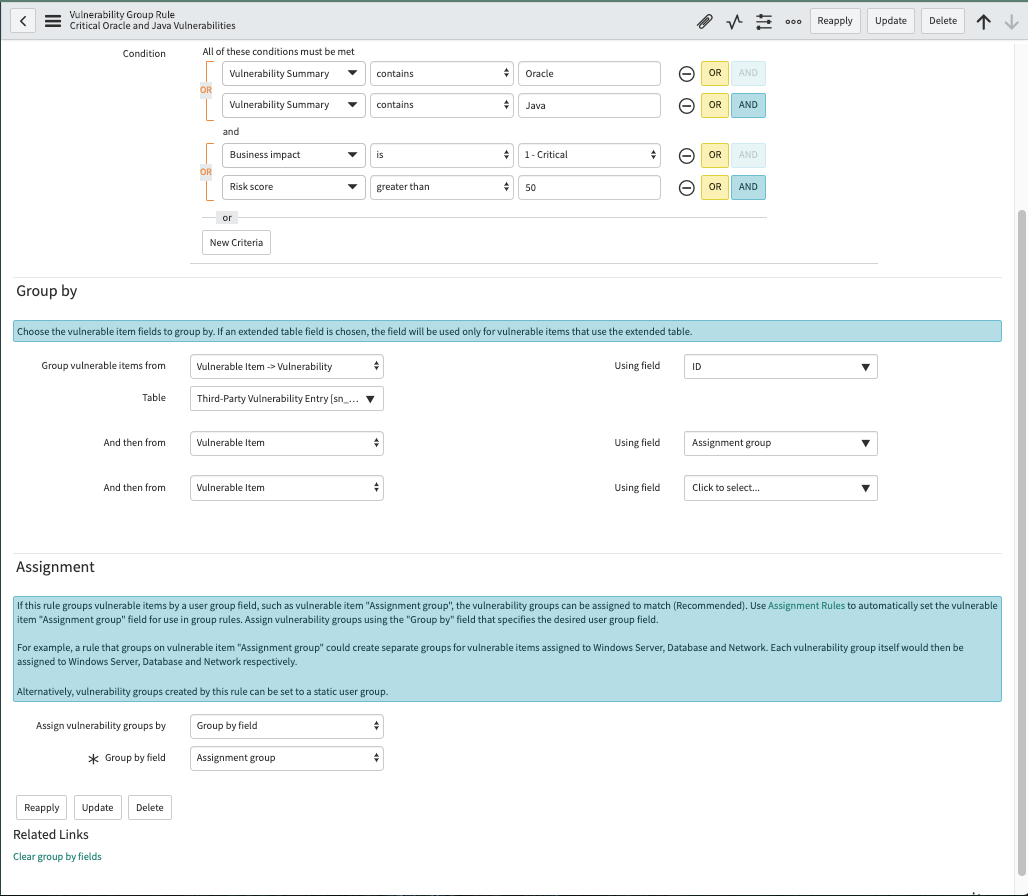Click Delete in the header bar
Screen dimensions: 1028x896
[943, 21]
